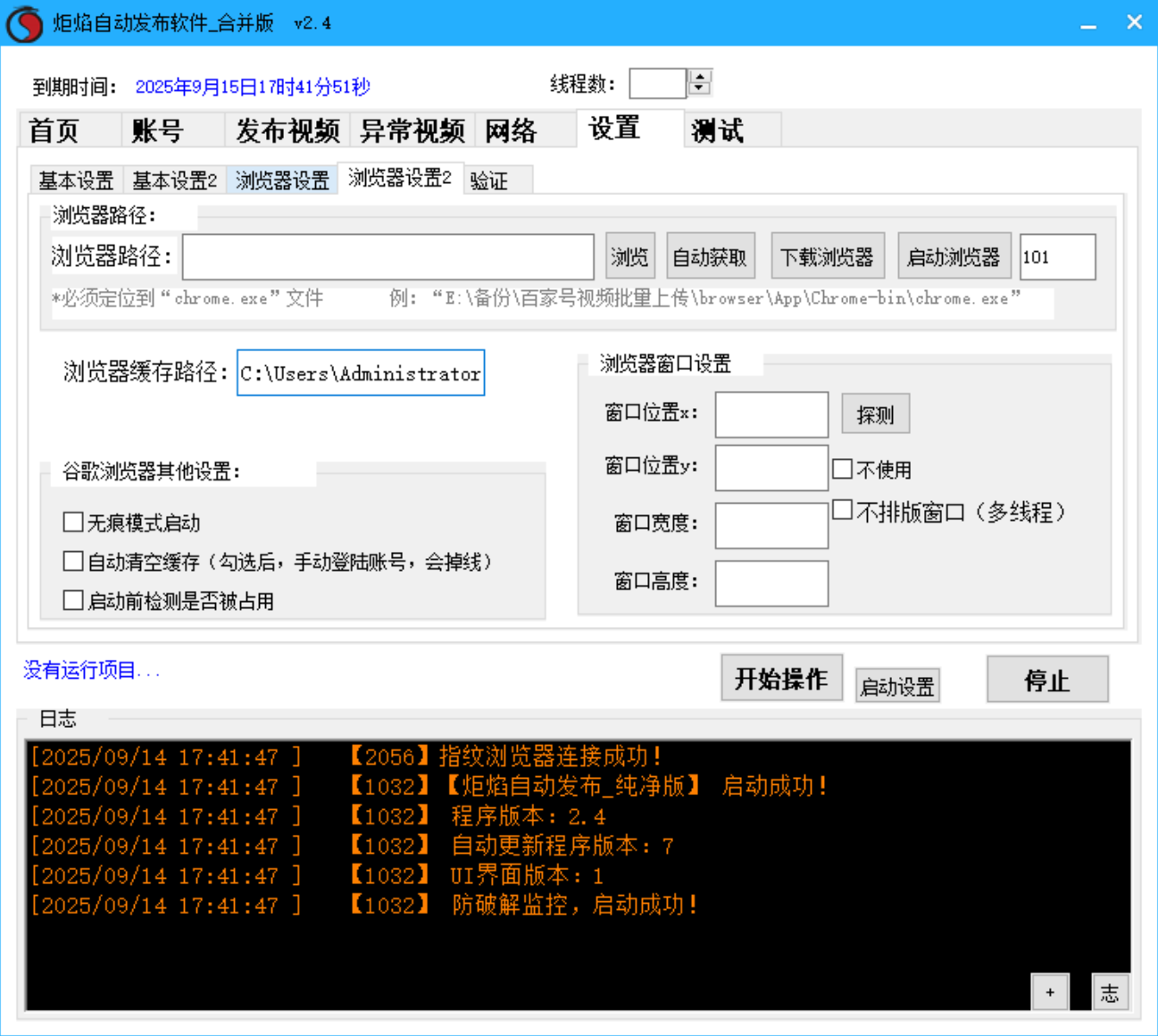This screenshot has height=1036, width=1158.
Task: Click the 窗口宽度 input box
Action: tap(771, 525)
